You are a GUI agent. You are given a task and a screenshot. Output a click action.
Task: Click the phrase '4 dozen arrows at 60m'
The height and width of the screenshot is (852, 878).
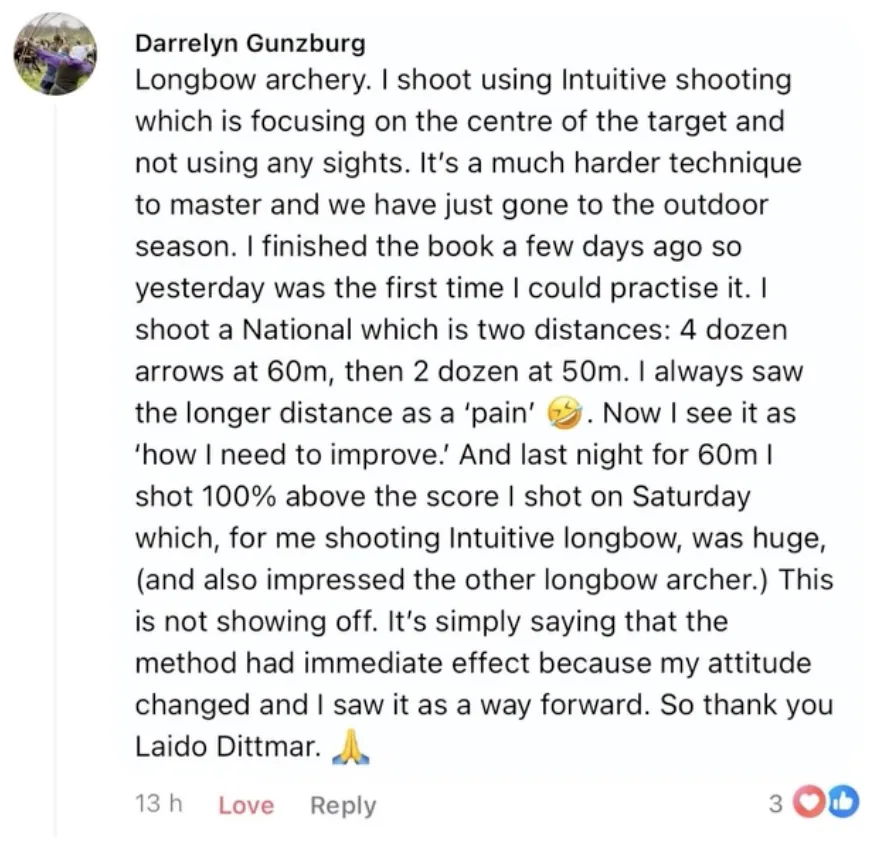click(x=461, y=350)
